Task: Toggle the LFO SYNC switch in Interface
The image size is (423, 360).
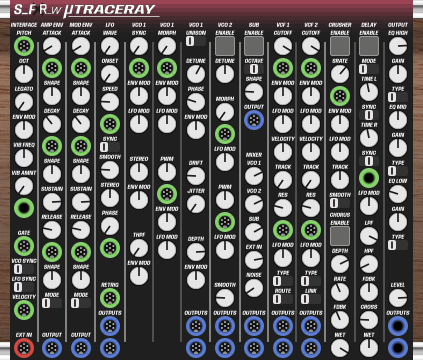Action: pos(23,287)
